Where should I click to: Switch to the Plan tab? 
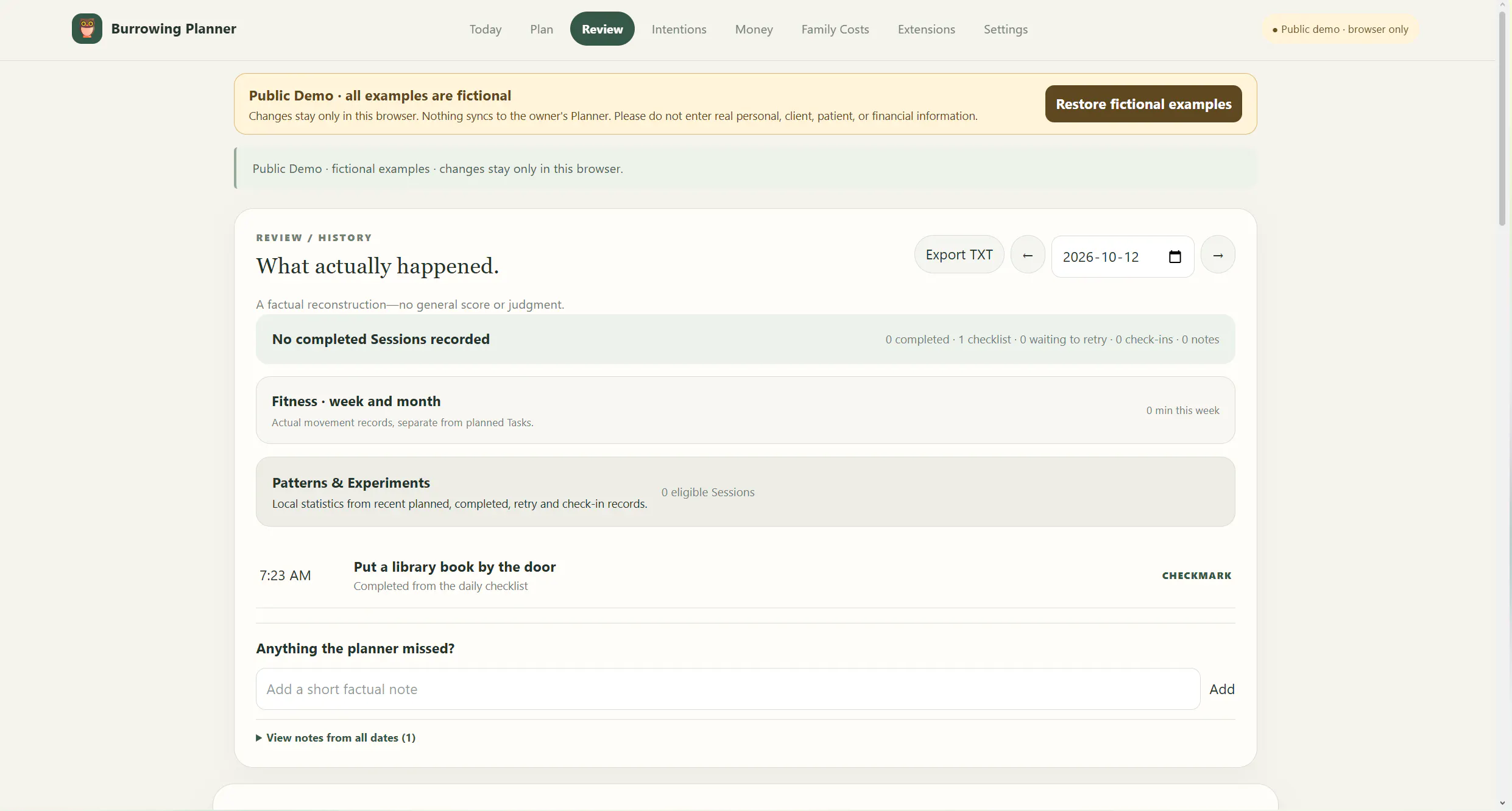coord(542,29)
